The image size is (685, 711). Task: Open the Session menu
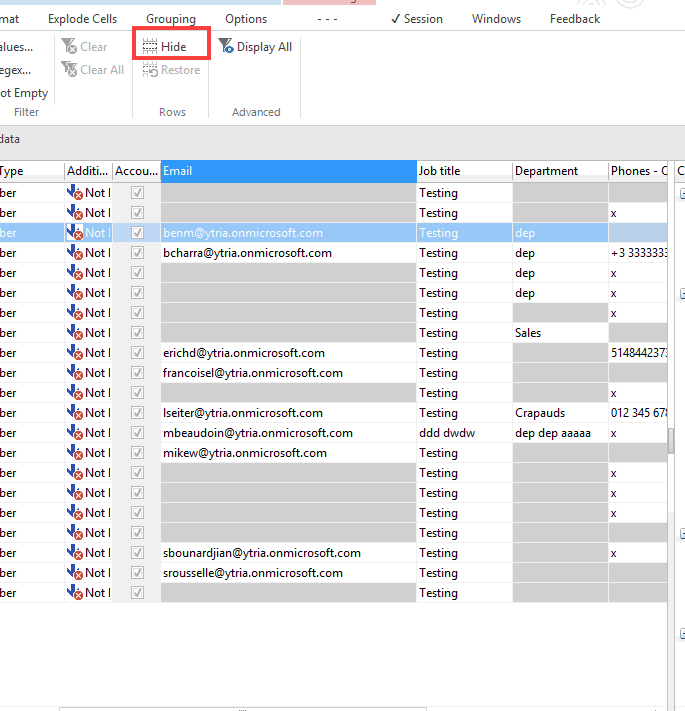417,19
